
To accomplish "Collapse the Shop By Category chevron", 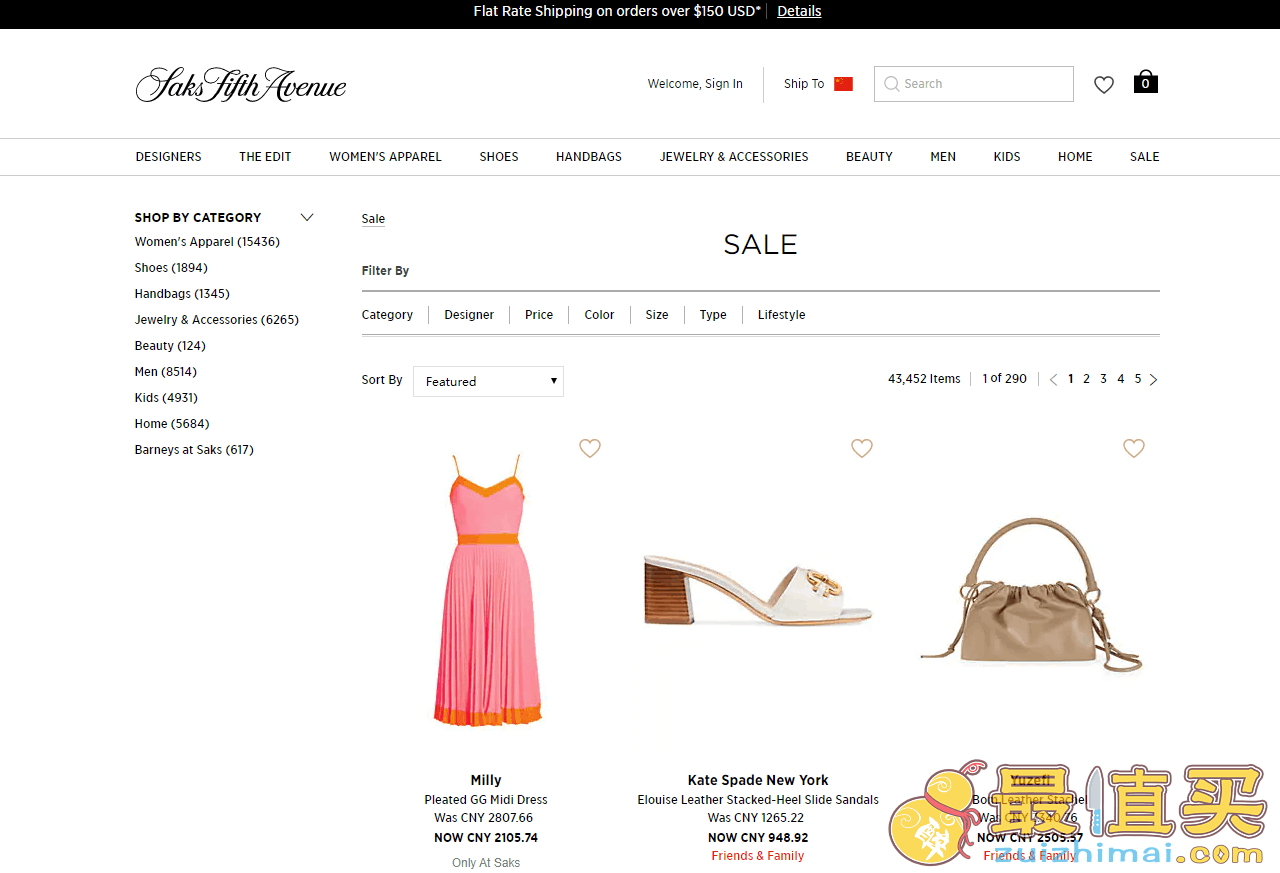I will pyautogui.click(x=307, y=217).
